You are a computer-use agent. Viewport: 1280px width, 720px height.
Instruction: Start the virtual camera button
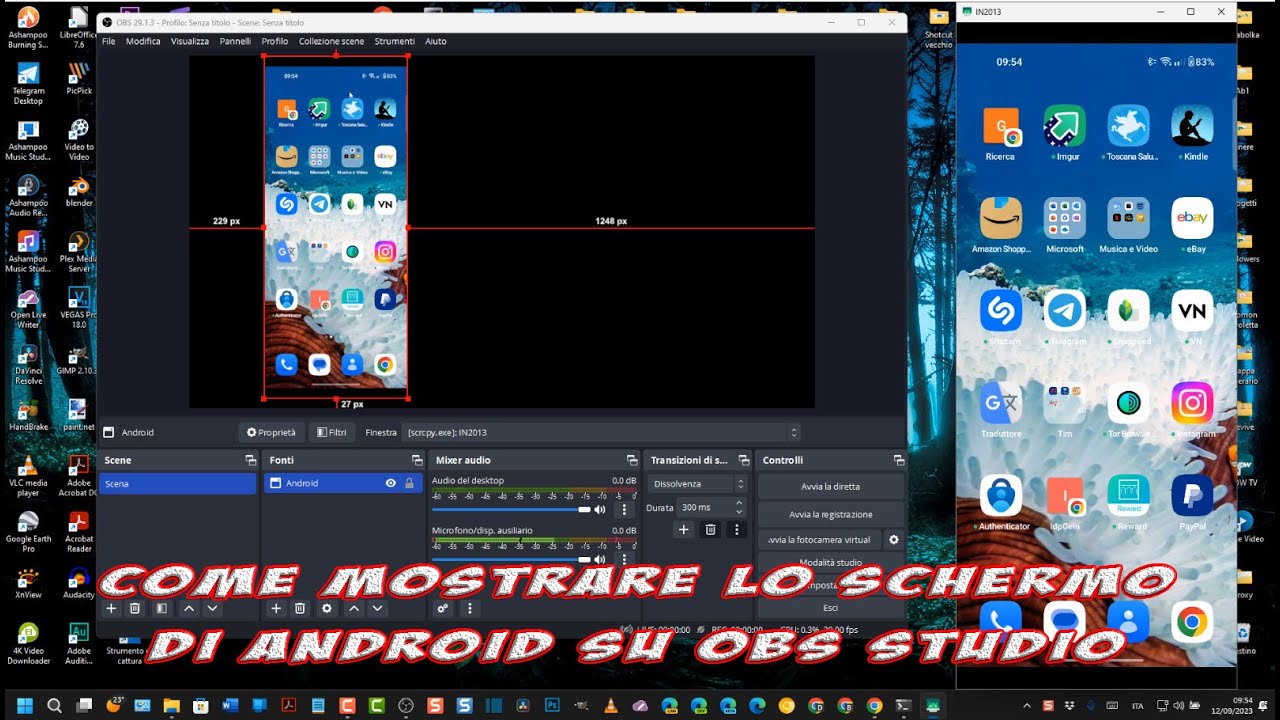819,540
